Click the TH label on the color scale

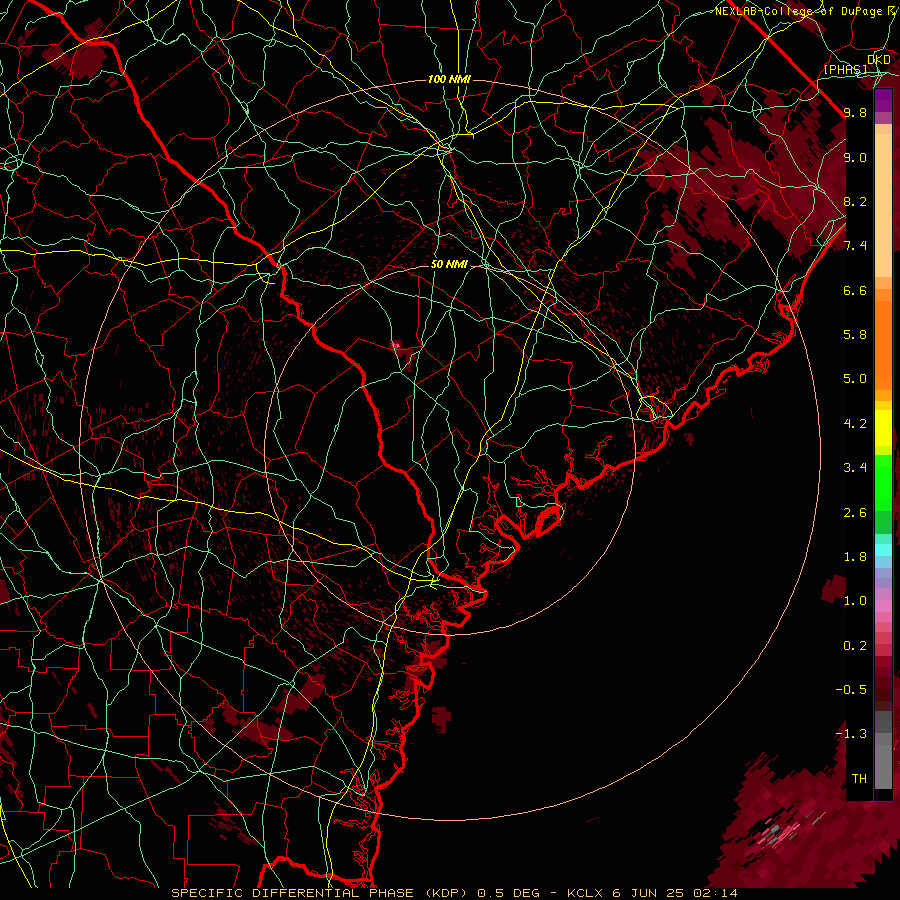point(859,779)
